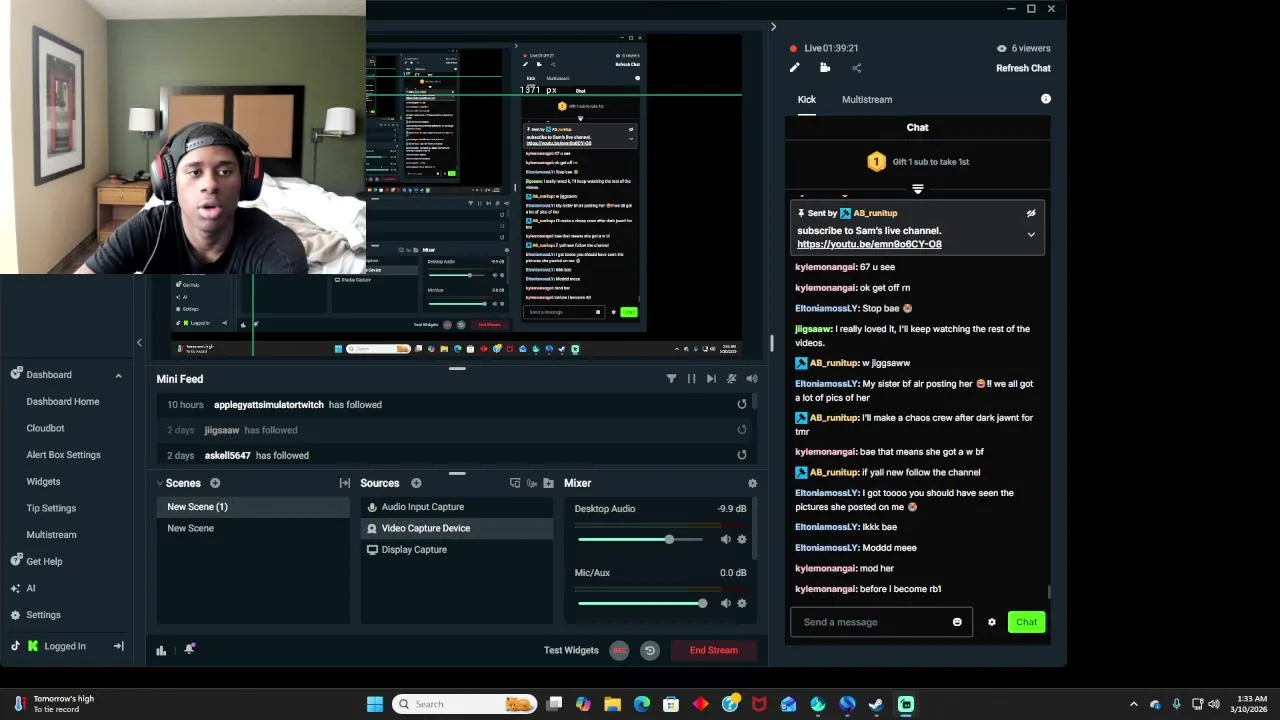
Task: Expand the Scenes collection dropdown chevron
Action: (x=160, y=483)
